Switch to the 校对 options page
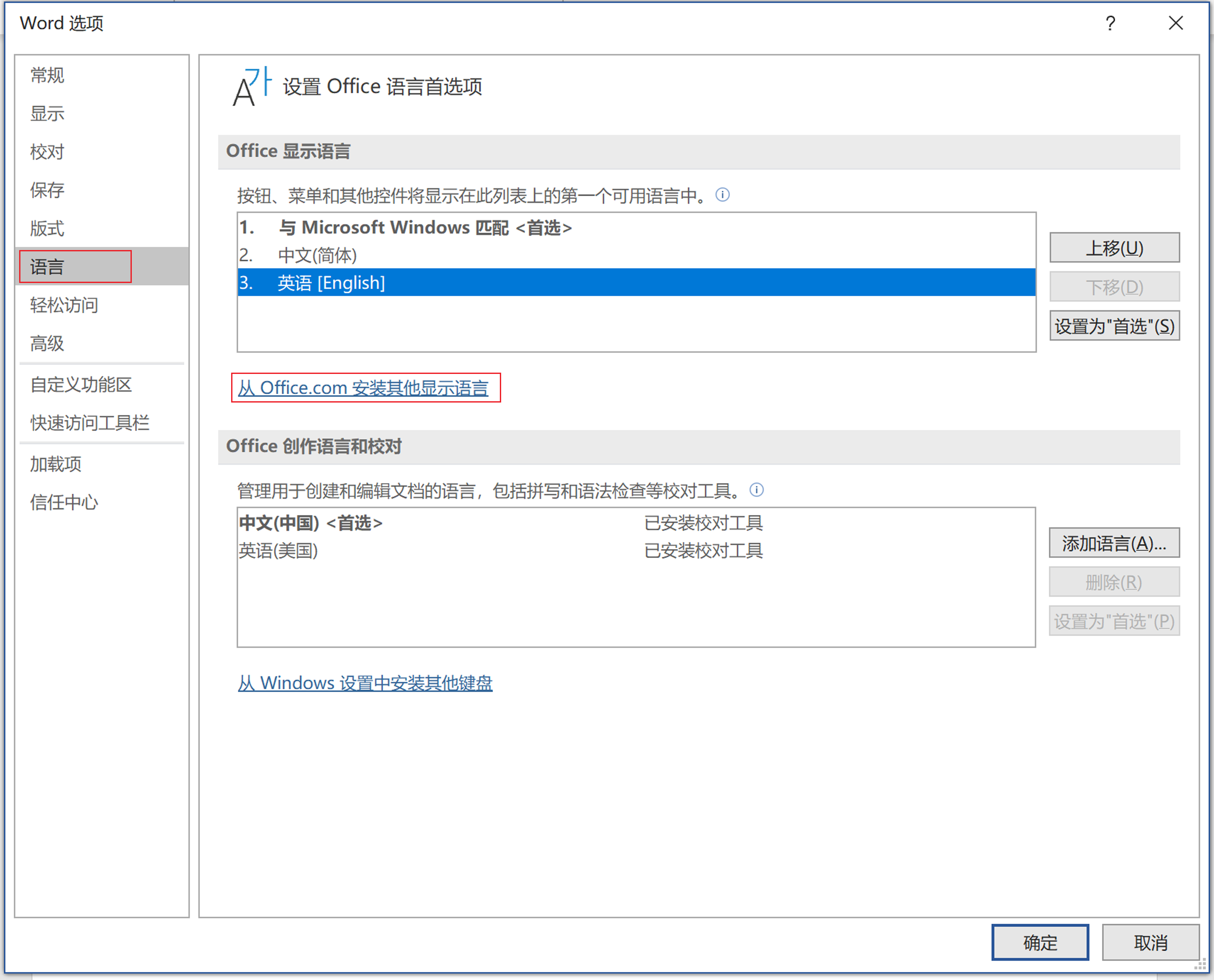The height and width of the screenshot is (980, 1214). (x=48, y=152)
